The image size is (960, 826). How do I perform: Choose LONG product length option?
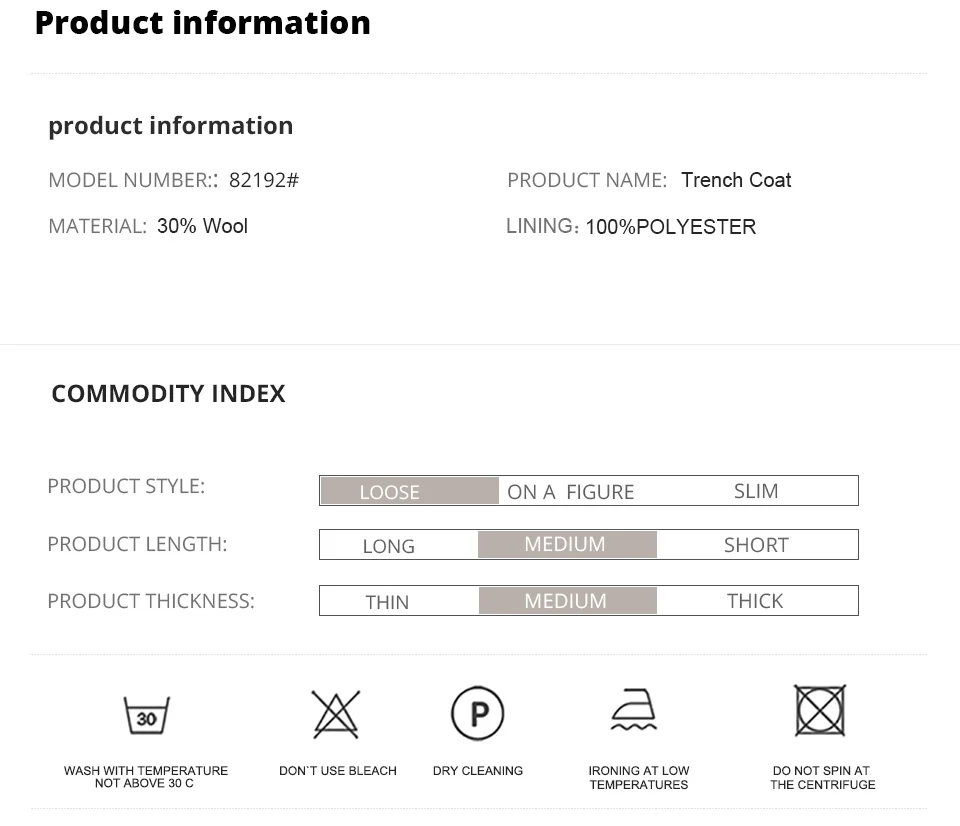point(389,546)
